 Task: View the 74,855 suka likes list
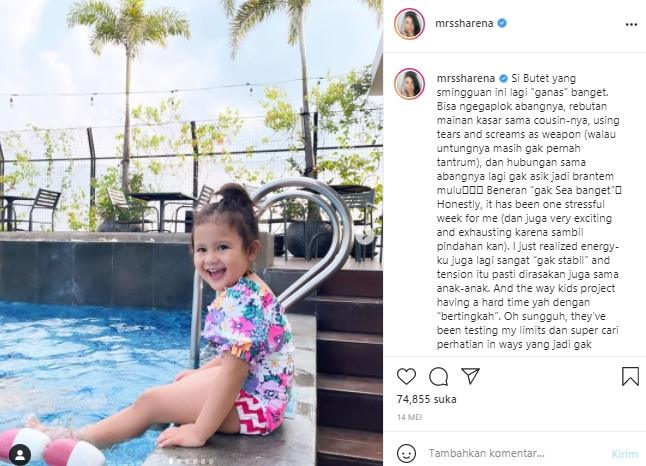click(x=426, y=399)
